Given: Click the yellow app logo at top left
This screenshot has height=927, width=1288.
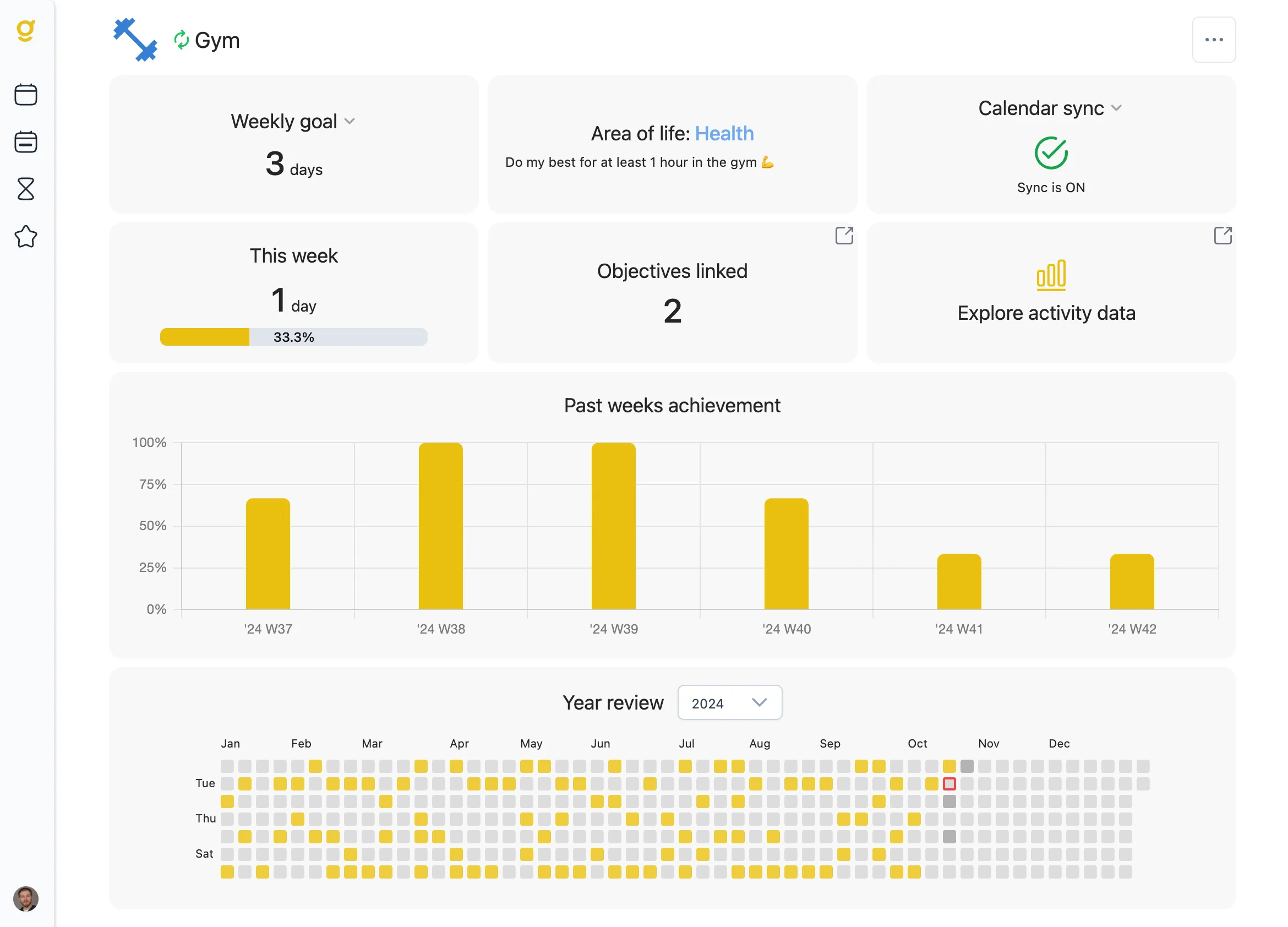Looking at the screenshot, I should [x=26, y=31].
